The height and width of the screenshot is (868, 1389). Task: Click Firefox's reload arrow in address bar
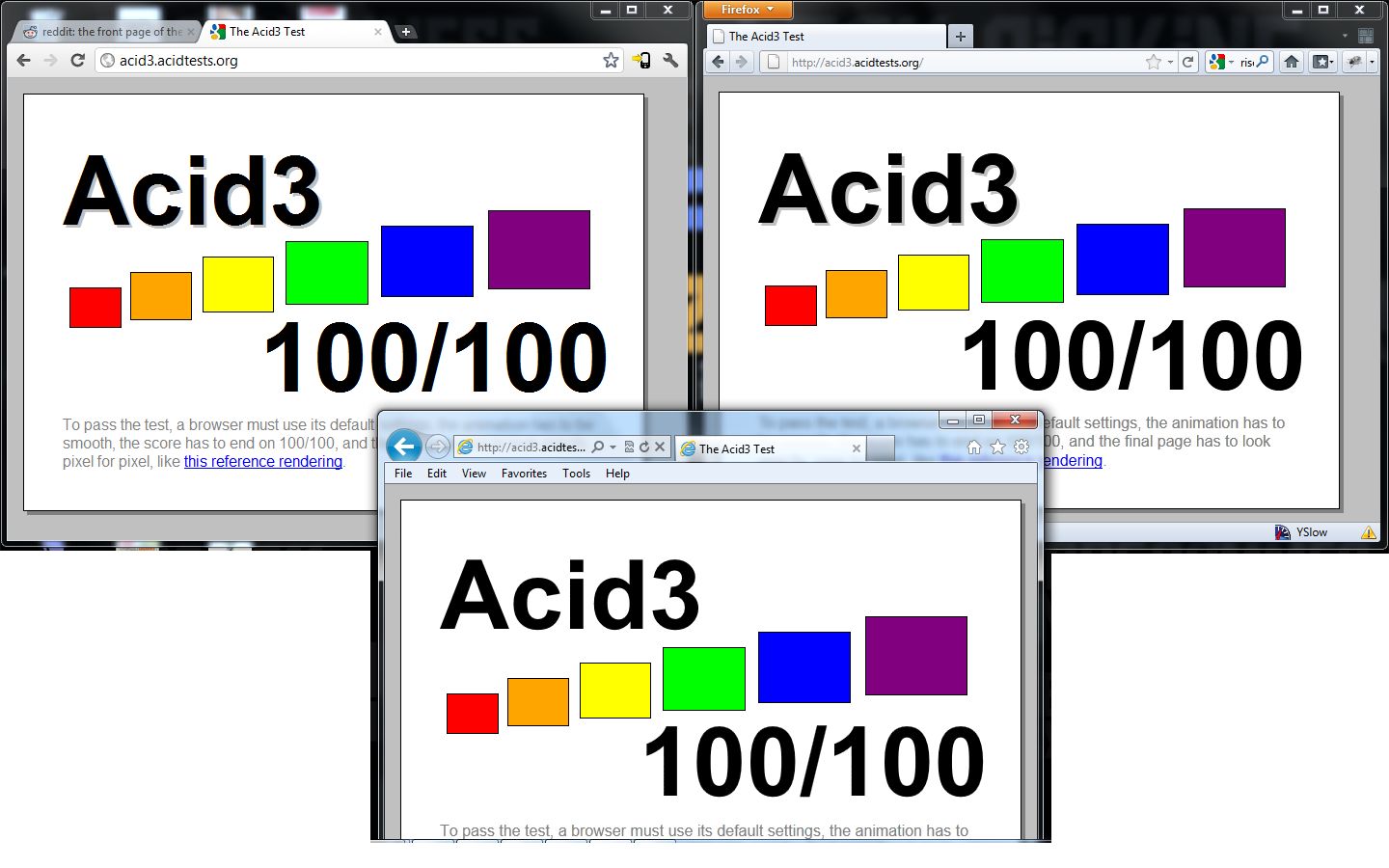click(x=1188, y=62)
